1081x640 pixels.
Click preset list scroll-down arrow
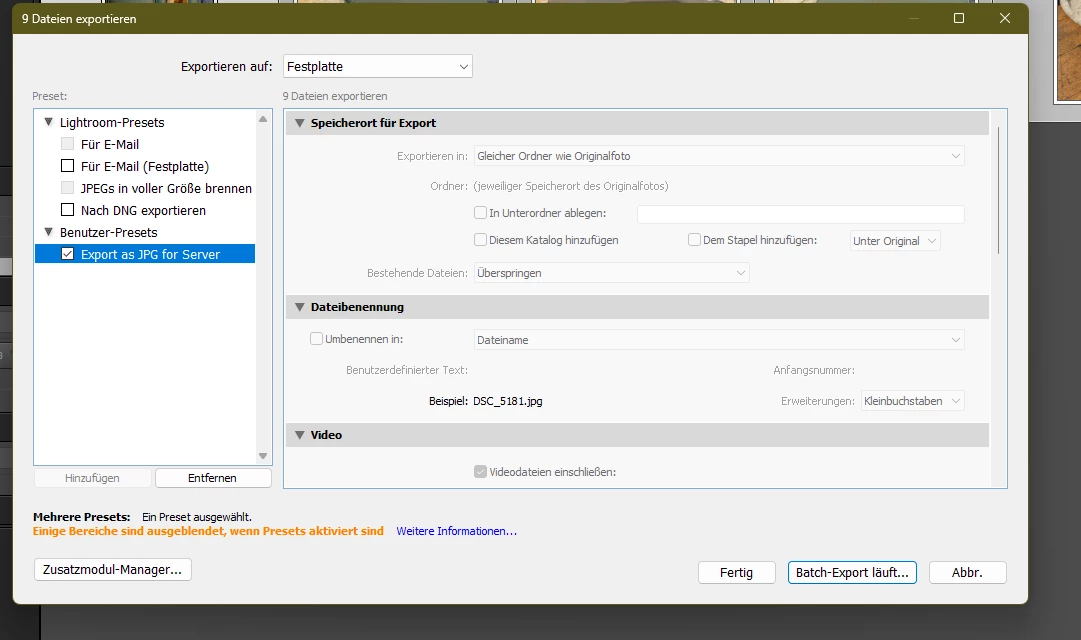point(263,456)
